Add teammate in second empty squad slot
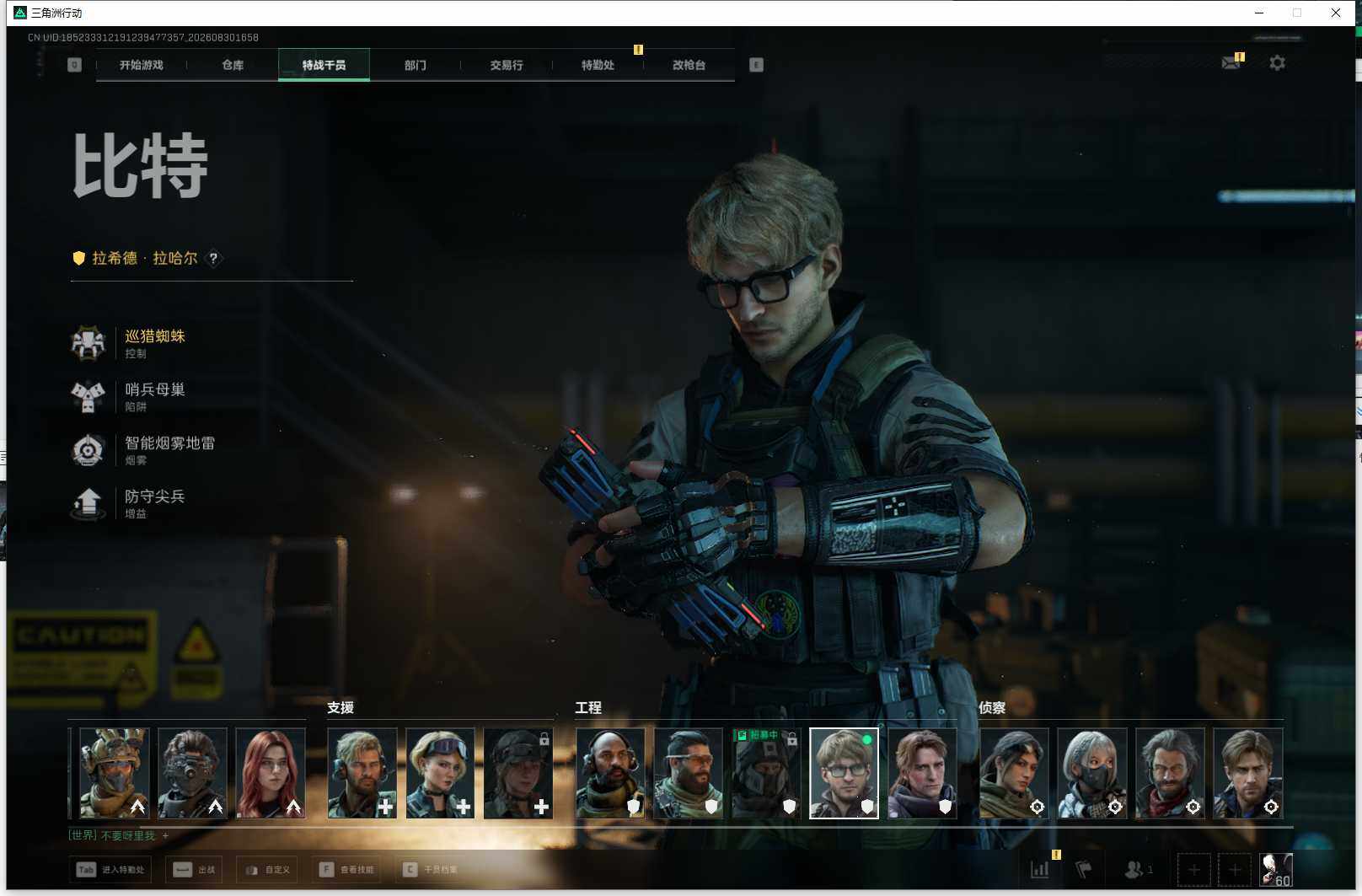This screenshot has height=896, width=1362. point(1235,869)
